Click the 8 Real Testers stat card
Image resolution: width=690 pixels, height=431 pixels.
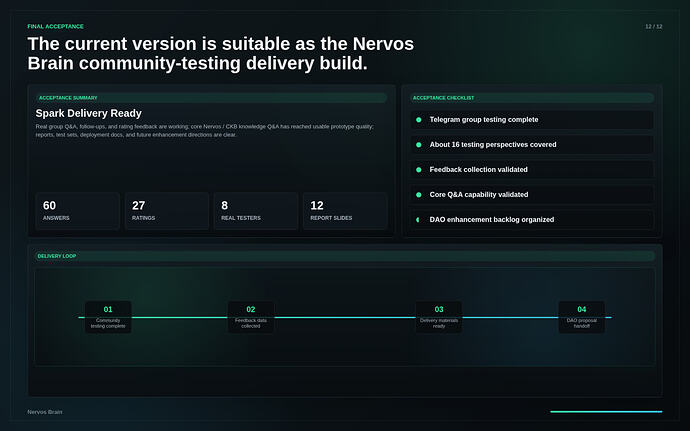coord(256,211)
